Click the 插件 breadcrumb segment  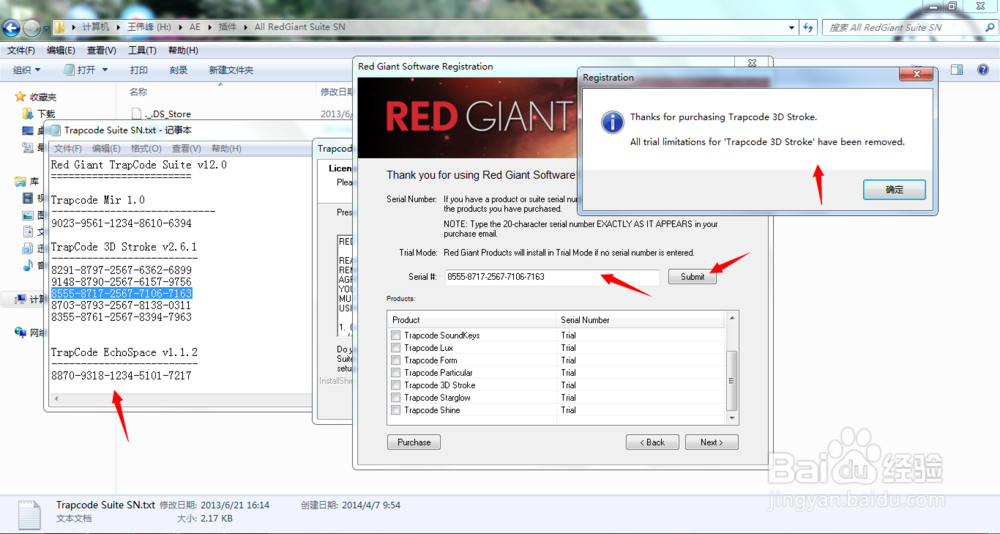(x=227, y=27)
